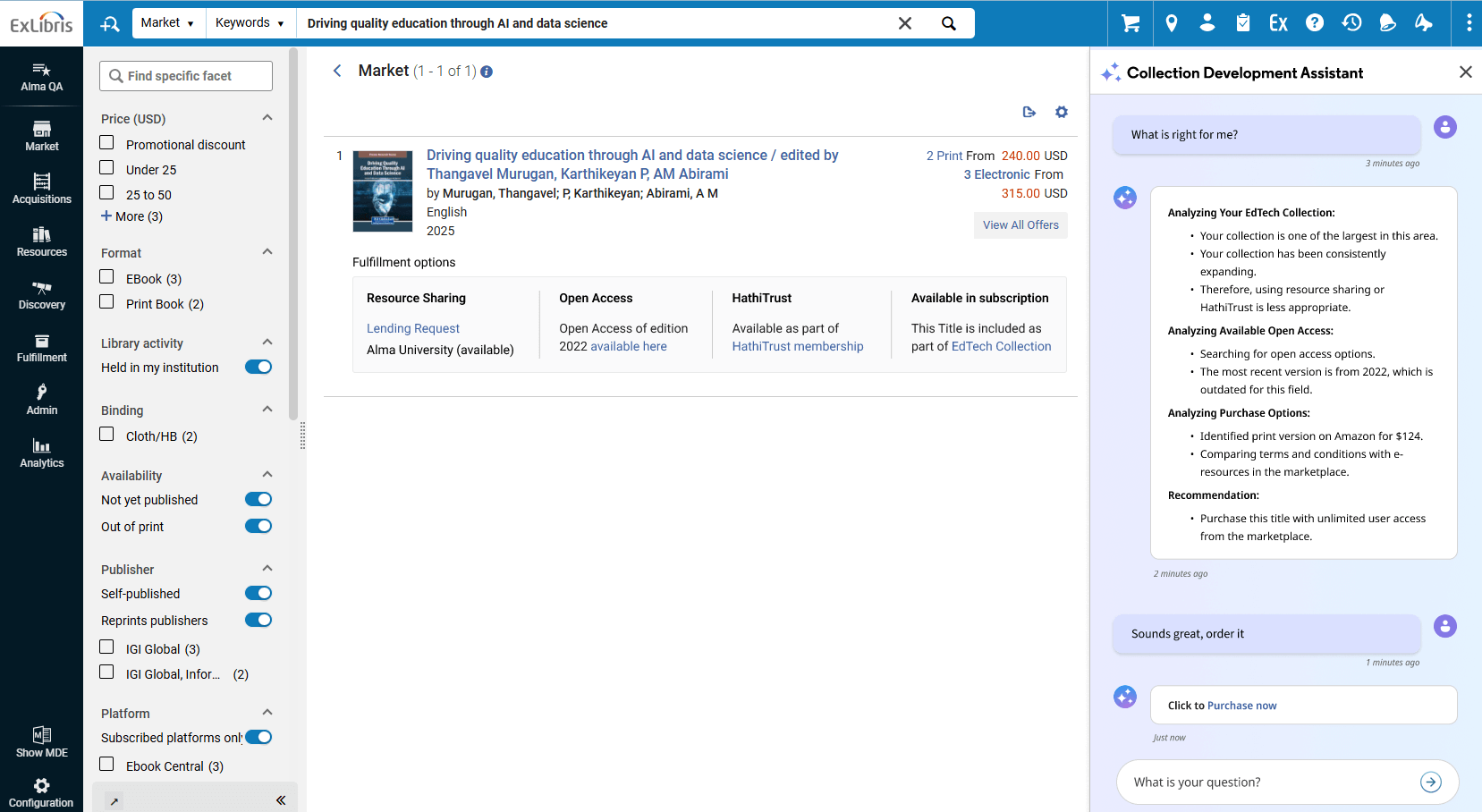Open the results settings gear icon
This screenshot has width=1482, height=812.
click(x=1062, y=112)
